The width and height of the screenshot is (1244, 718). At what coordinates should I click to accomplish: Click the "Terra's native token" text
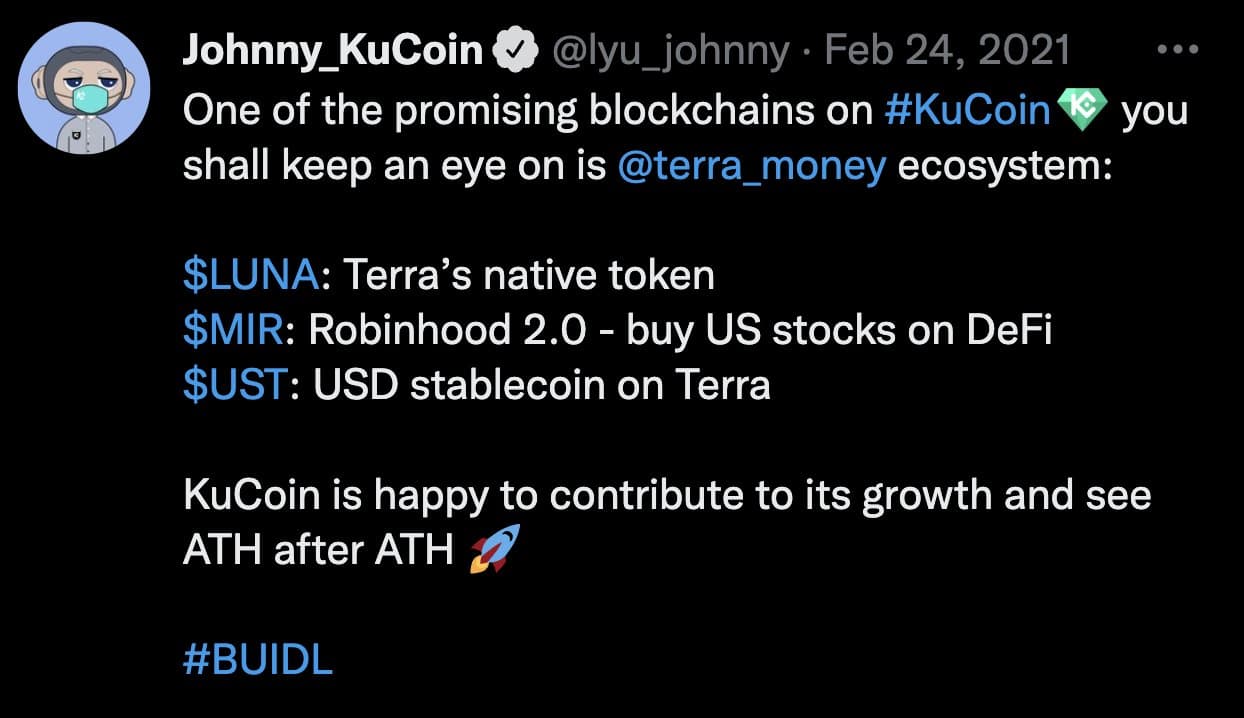click(x=529, y=276)
